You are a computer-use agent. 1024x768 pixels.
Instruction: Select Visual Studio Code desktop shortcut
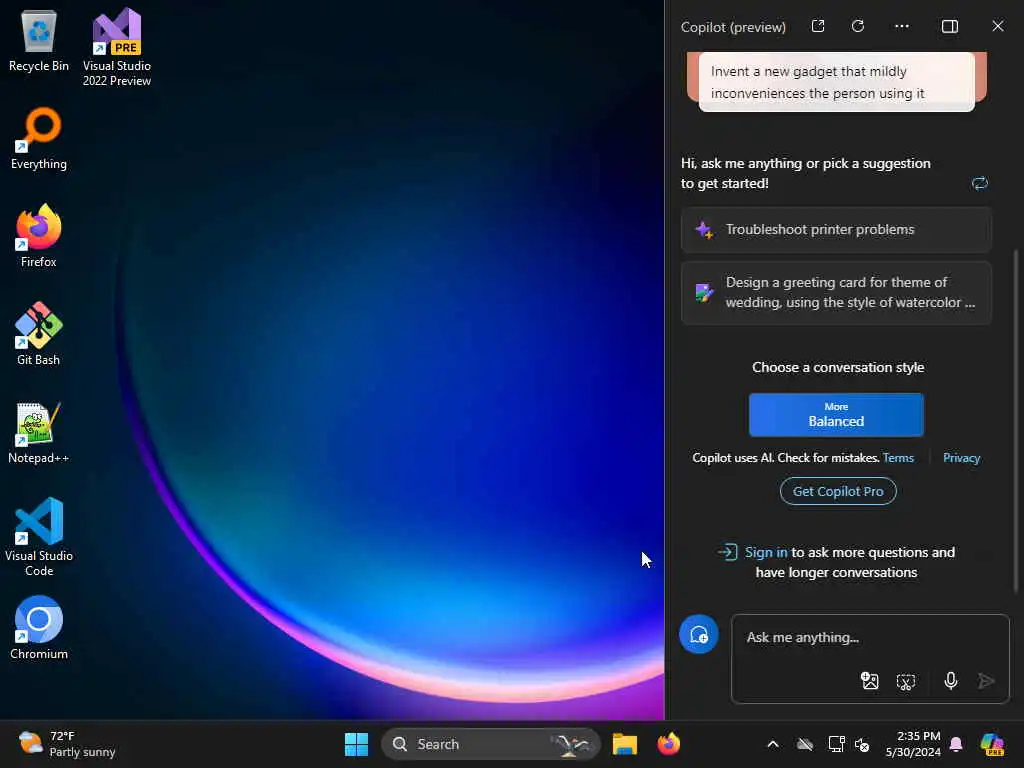[x=39, y=537]
